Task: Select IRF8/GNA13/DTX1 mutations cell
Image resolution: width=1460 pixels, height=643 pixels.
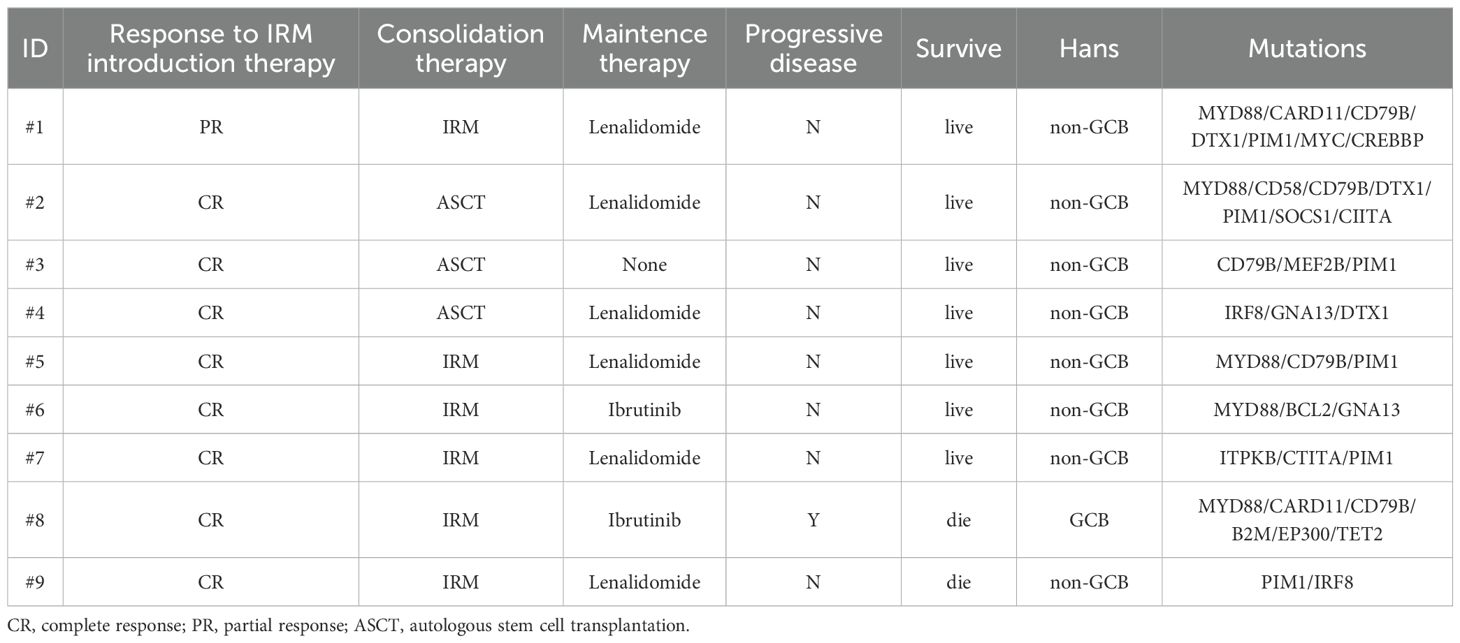Action: pos(1307,313)
